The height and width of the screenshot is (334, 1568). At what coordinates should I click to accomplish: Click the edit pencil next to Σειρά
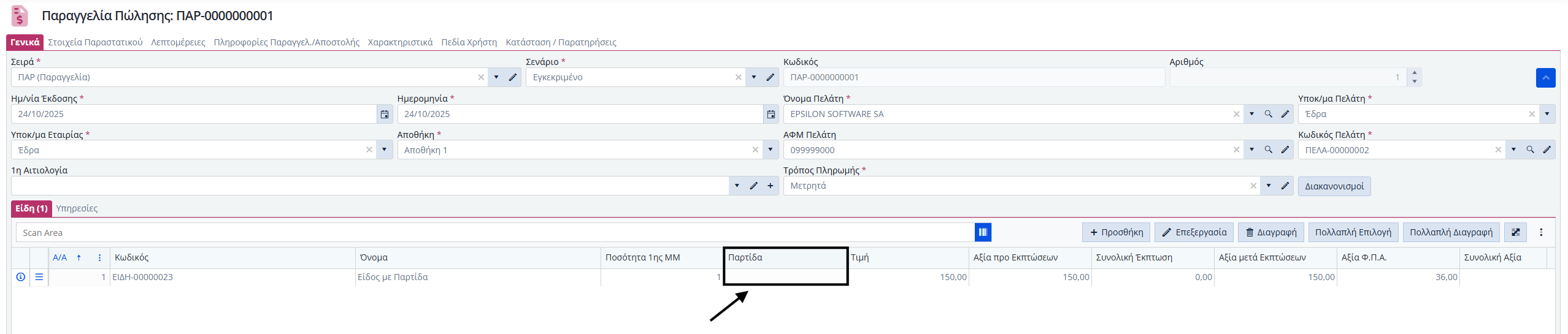(513, 77)
